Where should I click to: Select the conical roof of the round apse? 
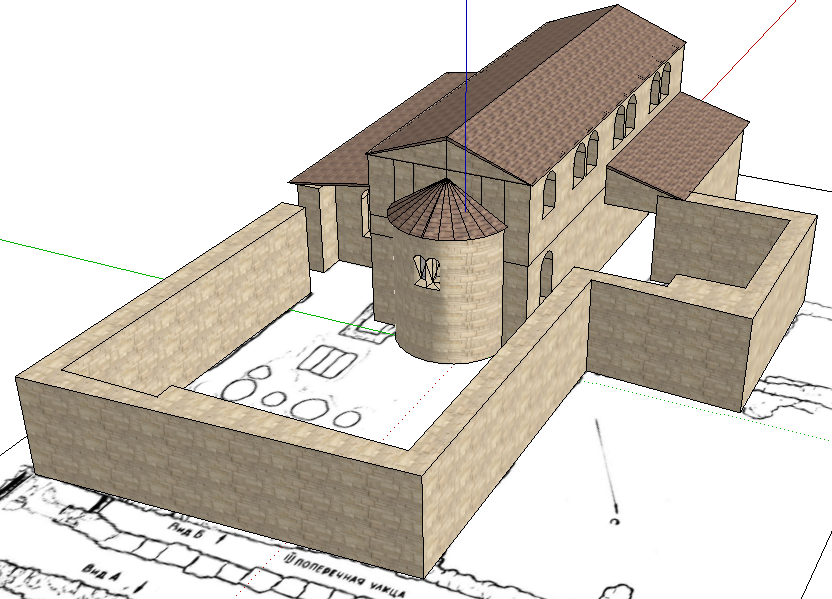(446, 209)
